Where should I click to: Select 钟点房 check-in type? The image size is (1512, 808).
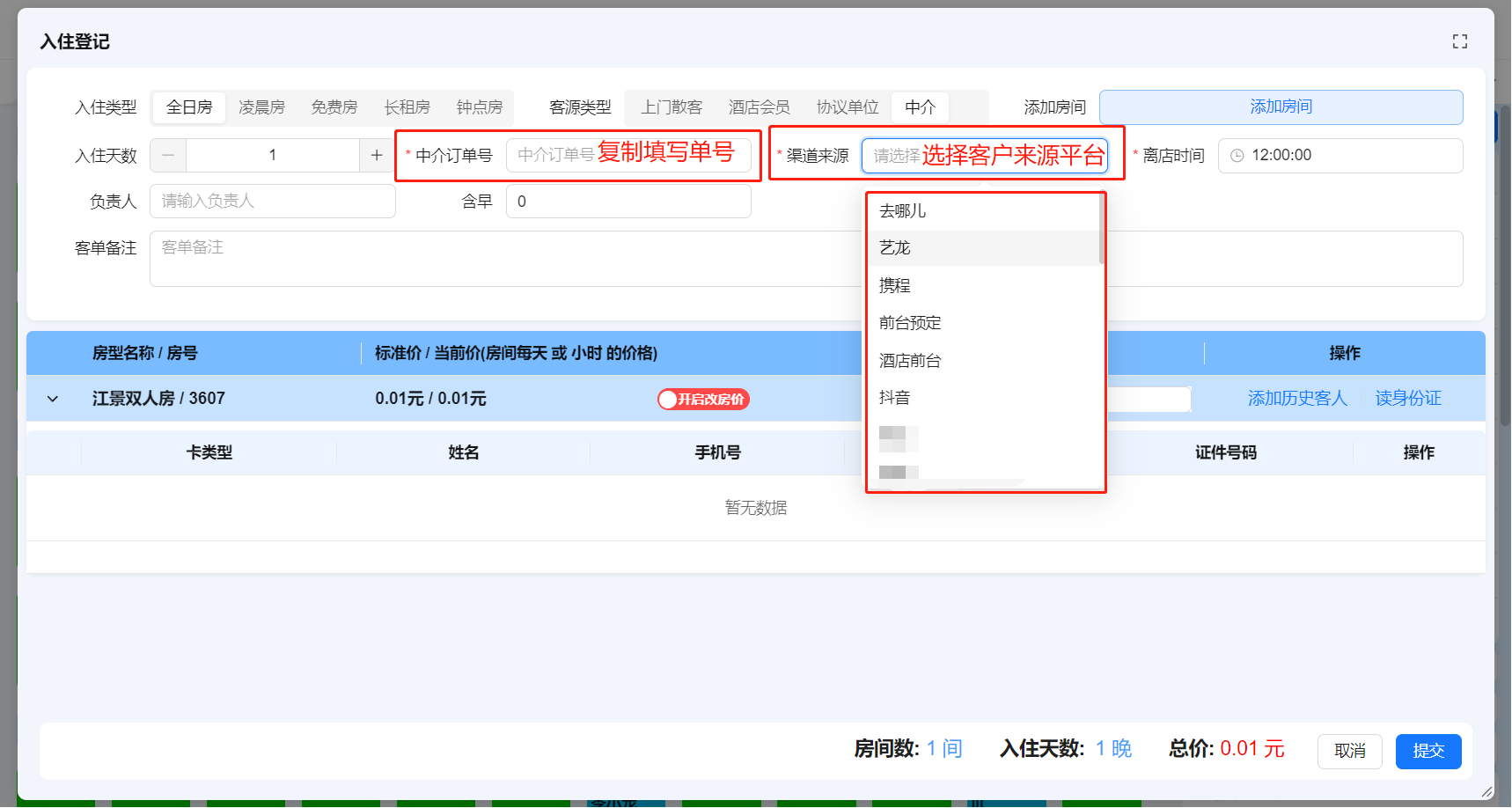pyautogui.click(x=479, y=107)
